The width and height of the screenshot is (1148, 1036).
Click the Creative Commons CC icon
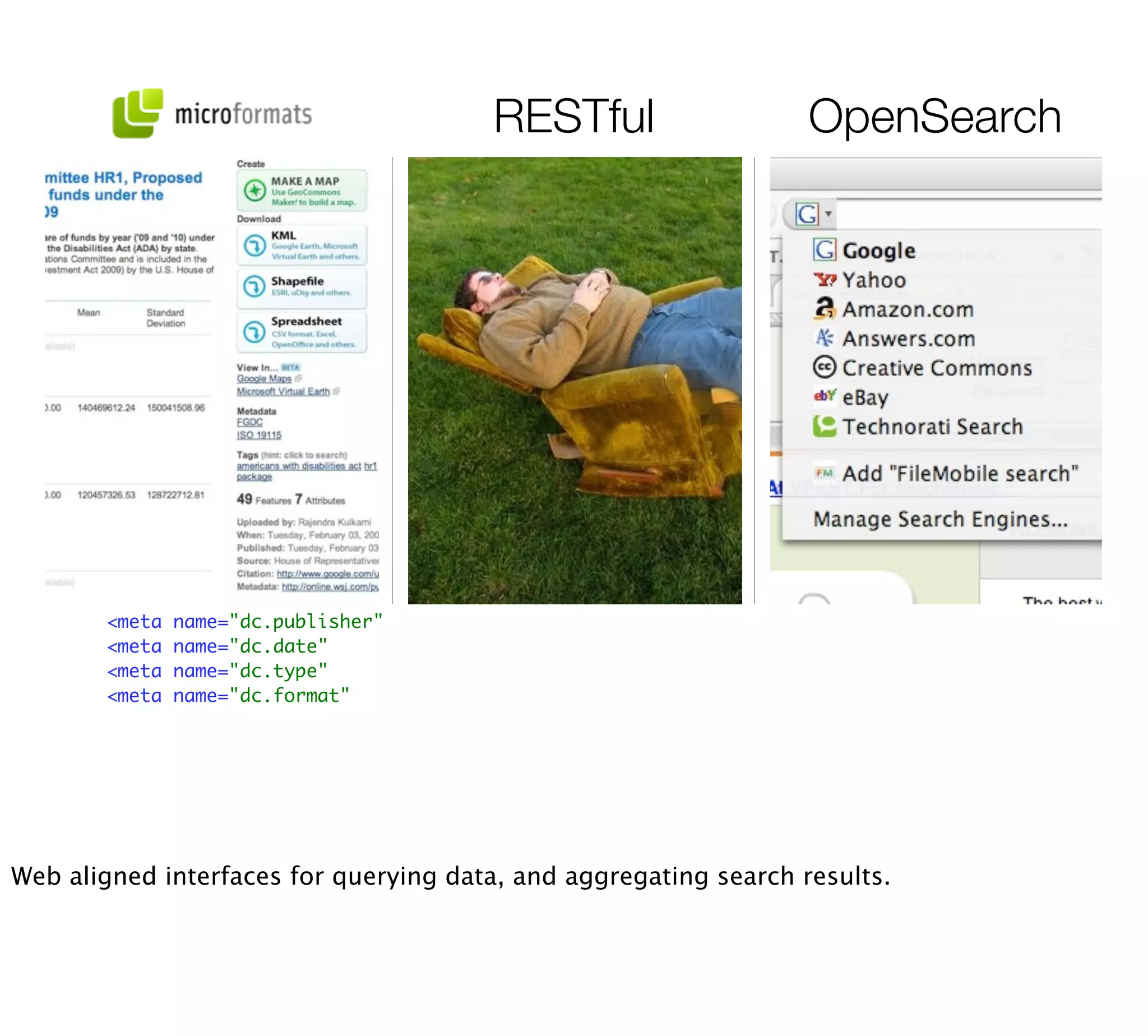[823, 367]
